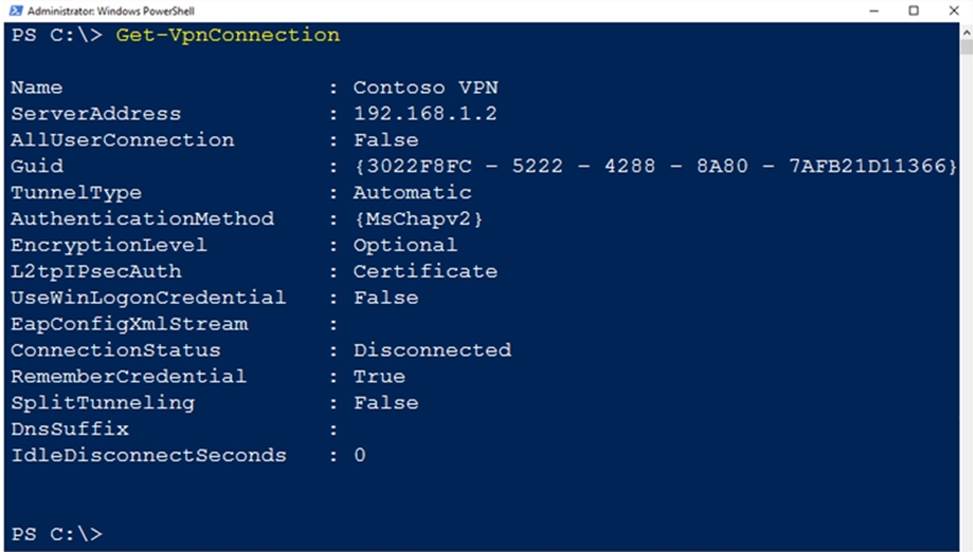973x552 pixels.
Task: Click the scrollbar up arrow
Action: click(965, 33)
